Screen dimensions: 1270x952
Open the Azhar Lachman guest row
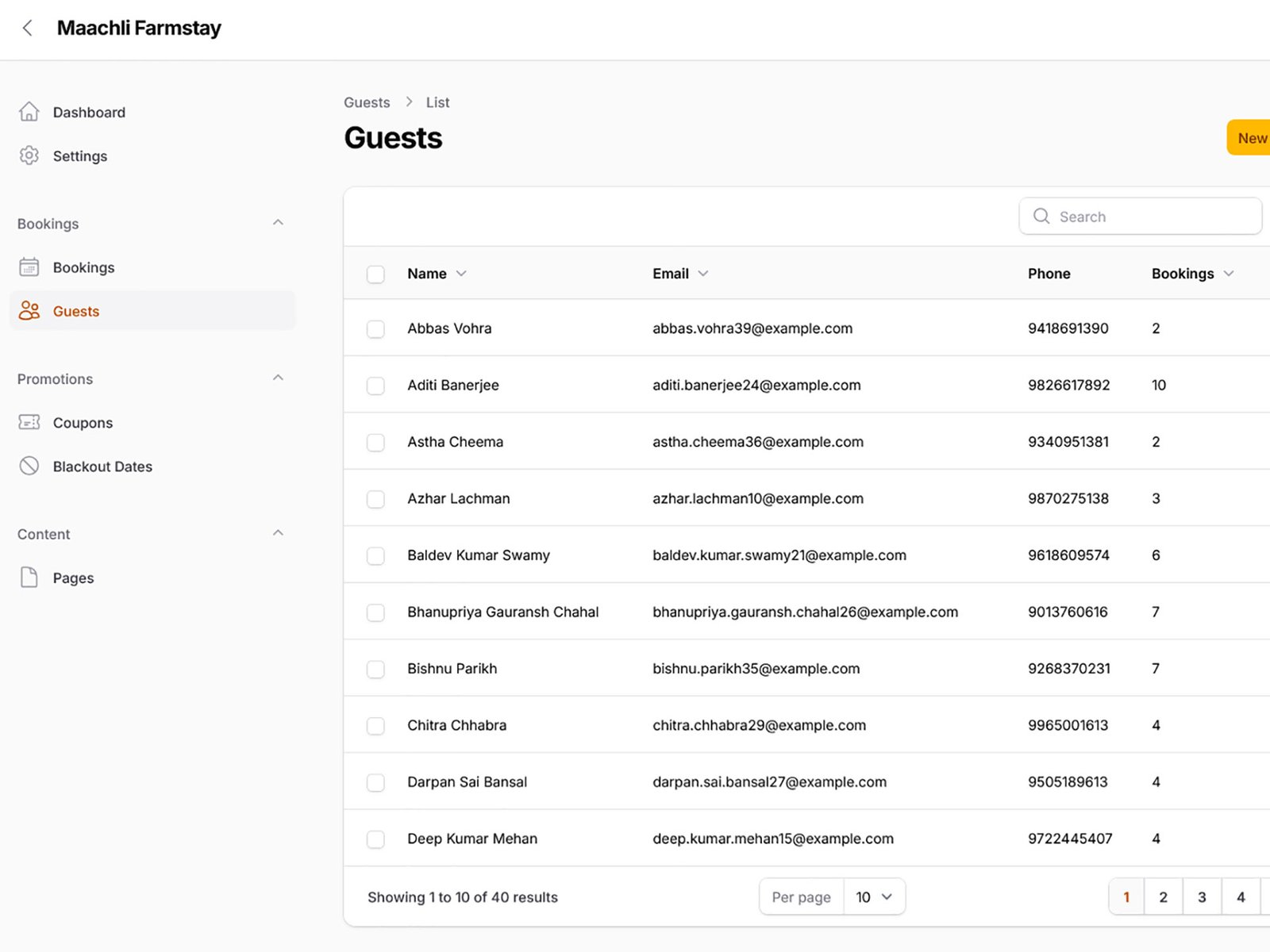pyautogui.click(x=806, y=498)
